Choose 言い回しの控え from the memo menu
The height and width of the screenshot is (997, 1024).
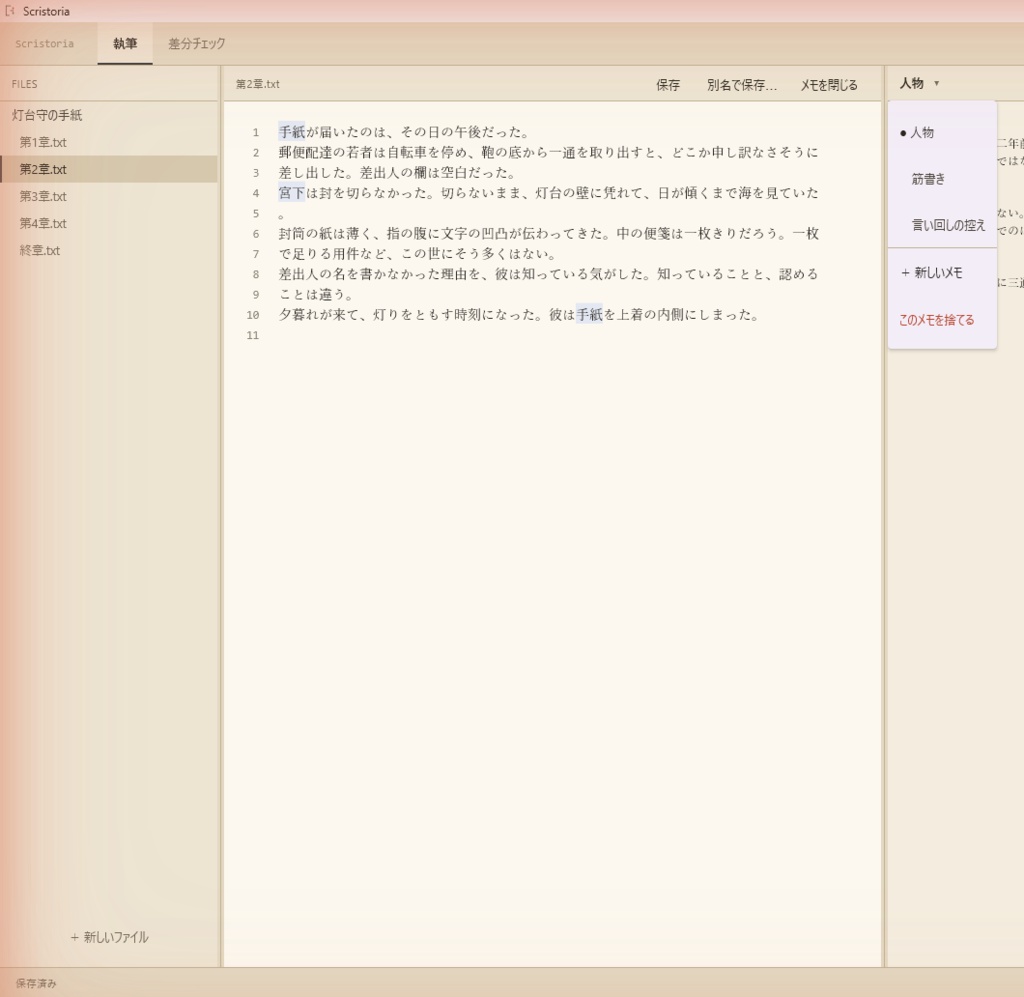942,225
